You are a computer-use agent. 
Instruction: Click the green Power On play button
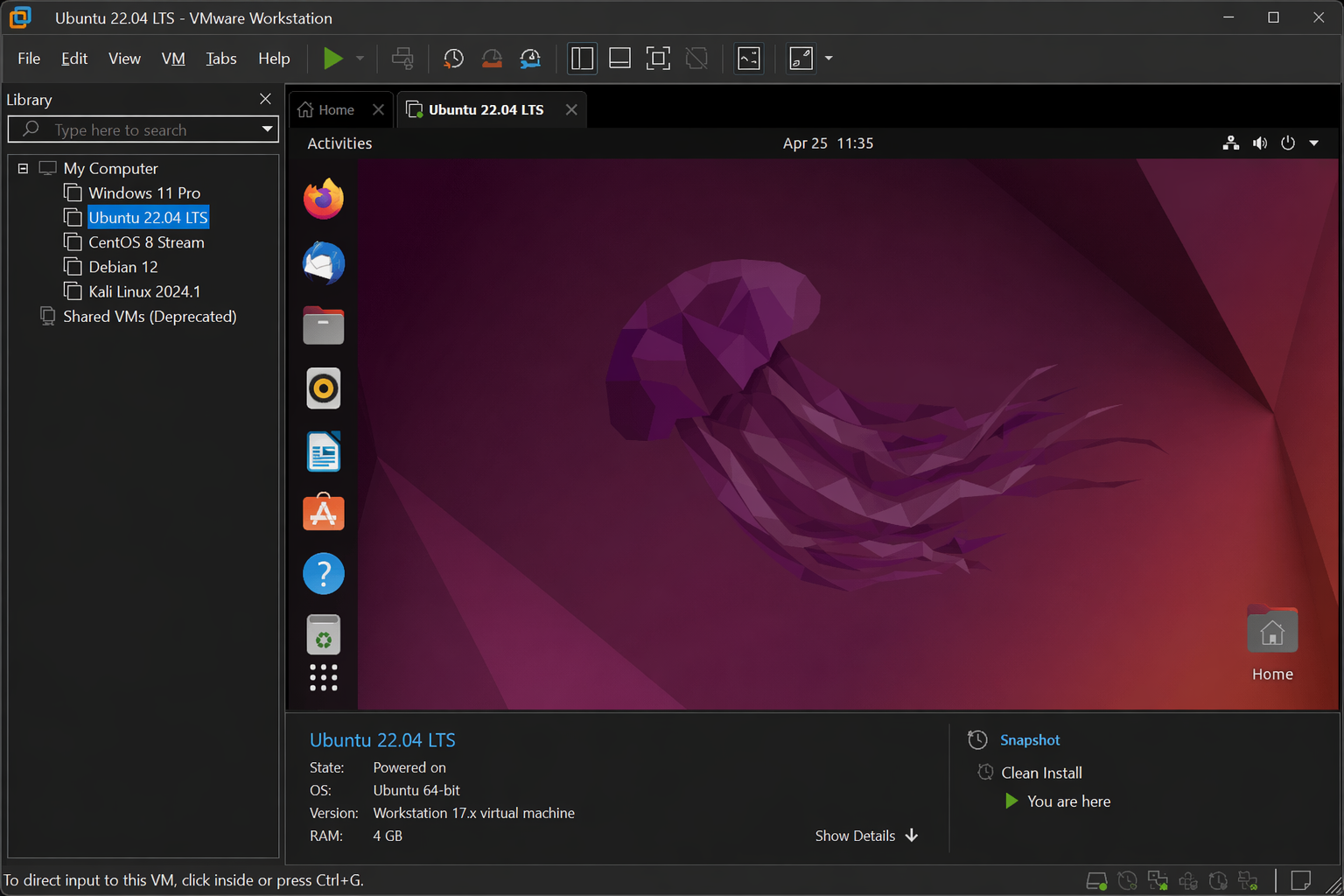click(332, 59)
